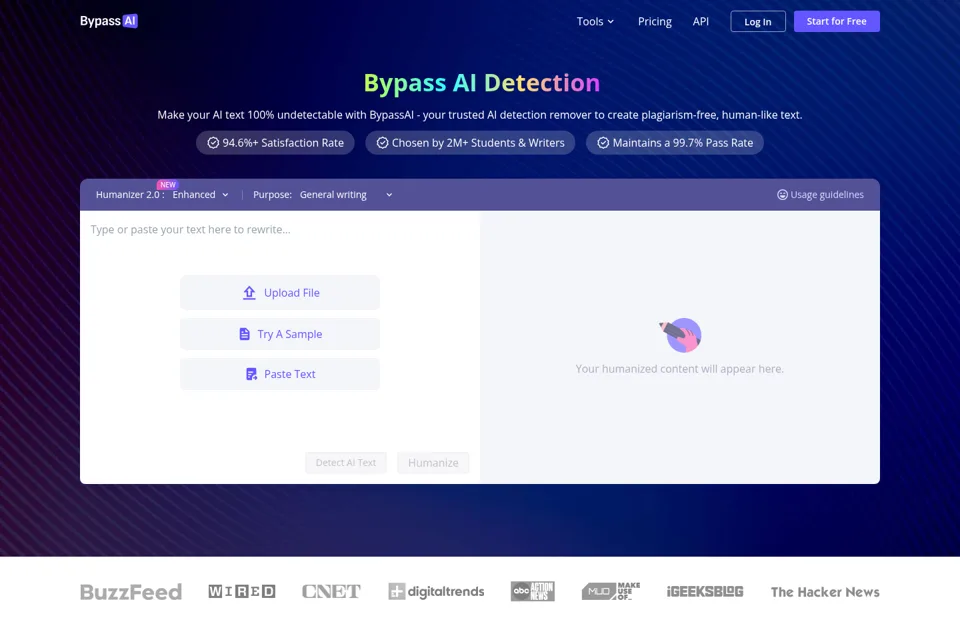
Task: Click the upload arrow icon
Action: pyautogui.click(x=249, y=293)
